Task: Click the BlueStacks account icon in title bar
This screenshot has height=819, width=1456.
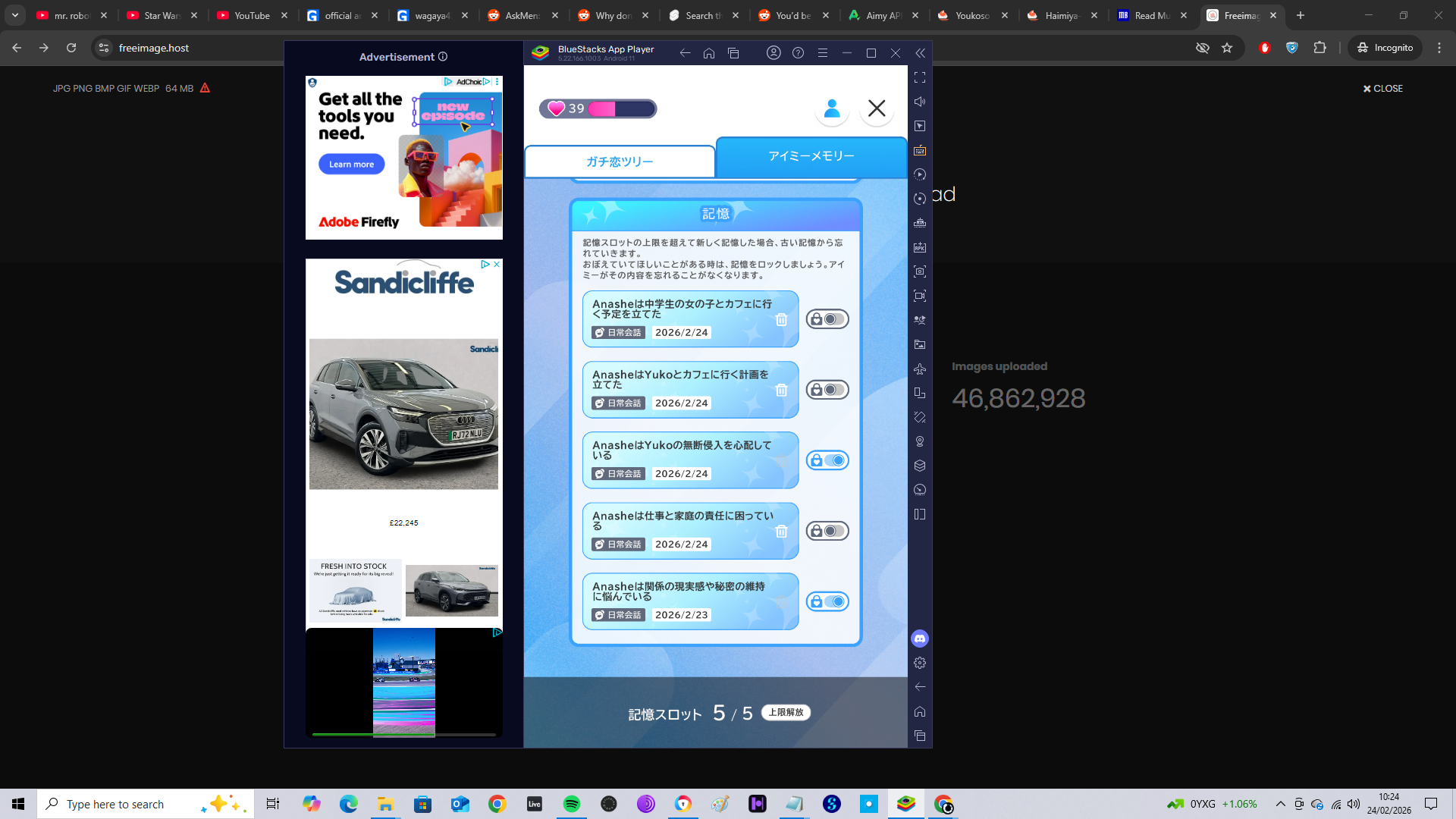Action: click(773, 53)
